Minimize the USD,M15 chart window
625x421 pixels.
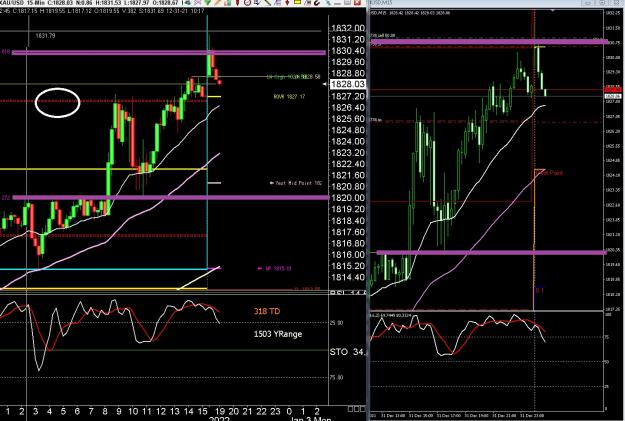[588, 3]
